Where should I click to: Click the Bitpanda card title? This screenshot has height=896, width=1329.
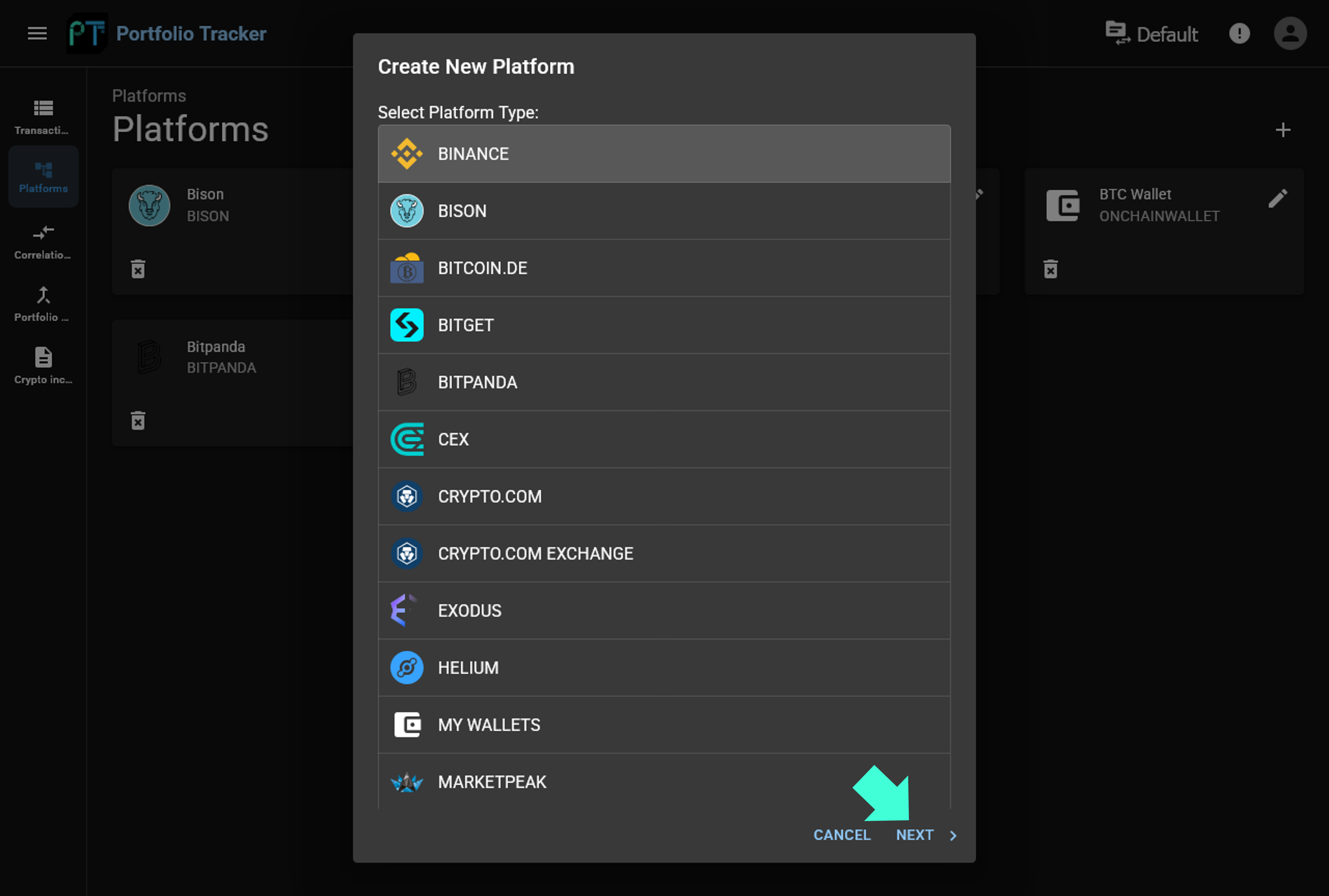tap(216, 347)
